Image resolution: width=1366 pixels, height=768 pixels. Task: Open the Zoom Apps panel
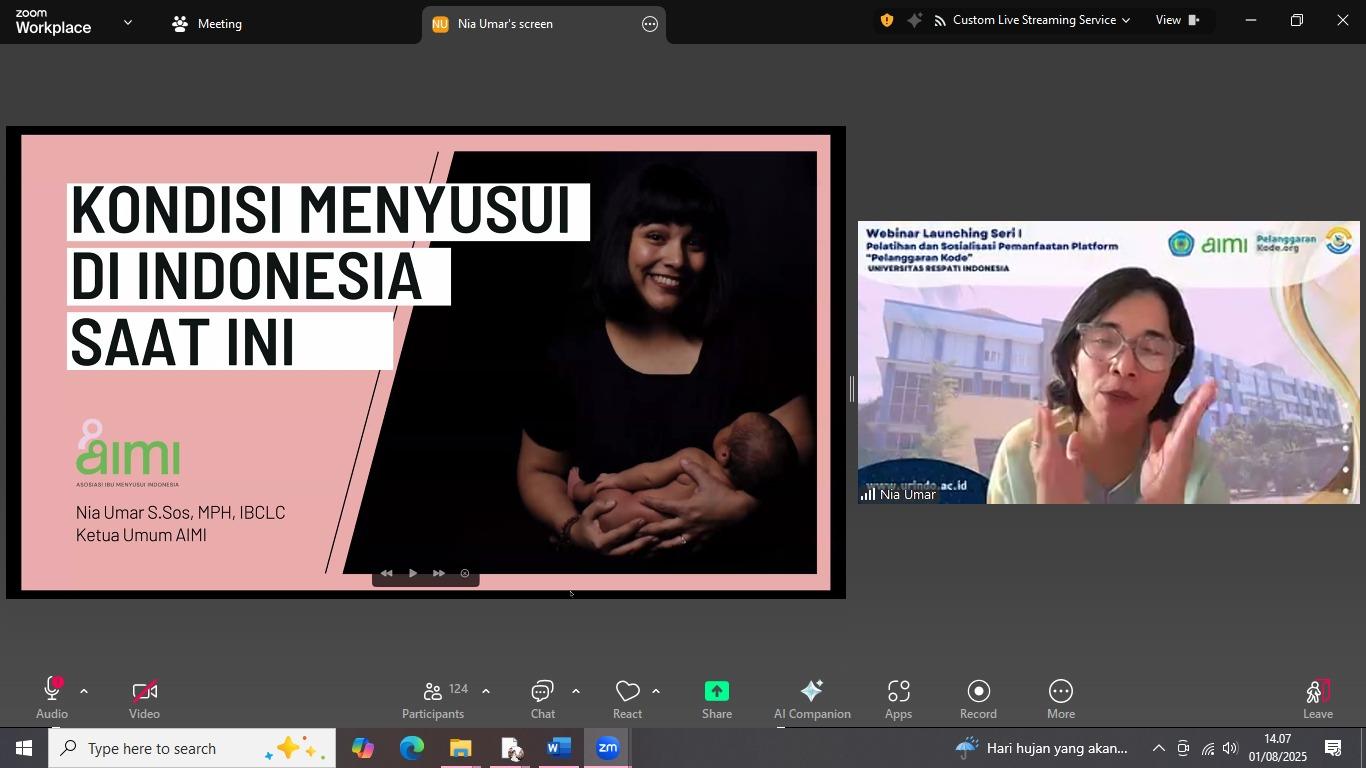point(897,697)
